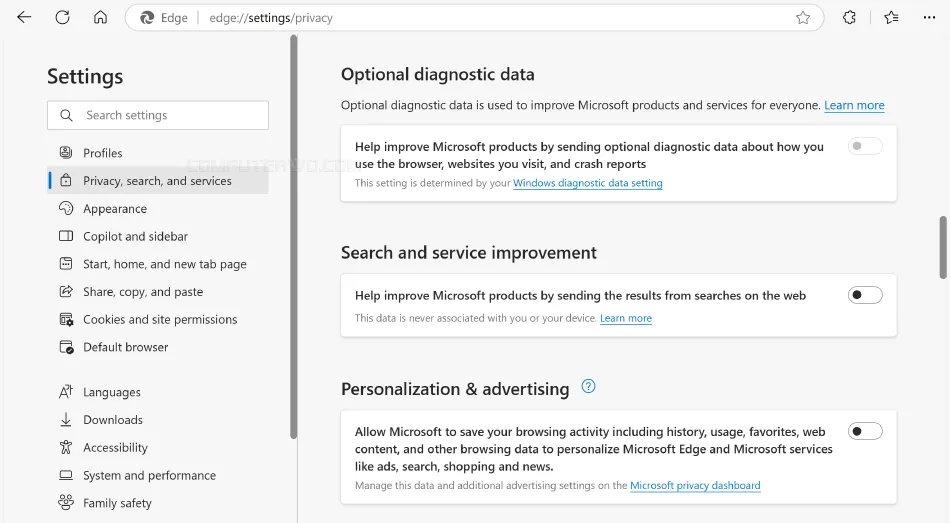This screenshot has height=523, width=950.
Task: Enable browsing activity personalization toggle
Action: pos(865,431)
